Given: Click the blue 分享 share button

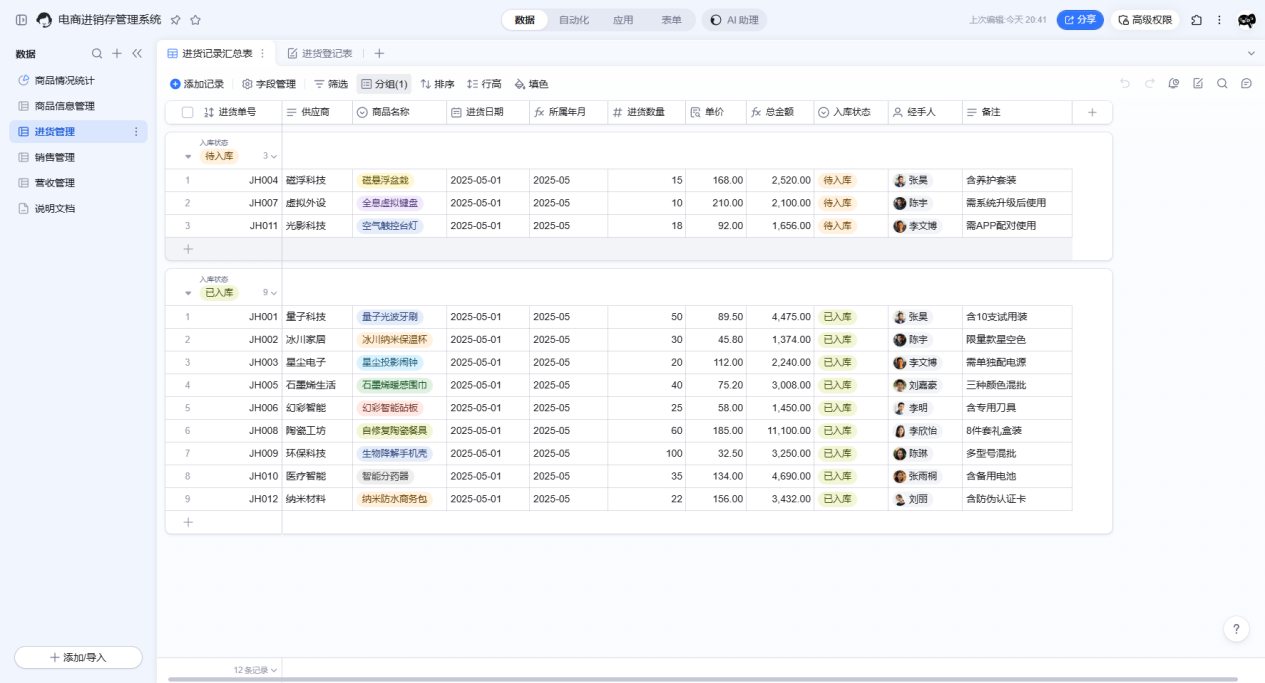Looking at the screenshot, I should pyautogui.click(x=1080, y=20).
